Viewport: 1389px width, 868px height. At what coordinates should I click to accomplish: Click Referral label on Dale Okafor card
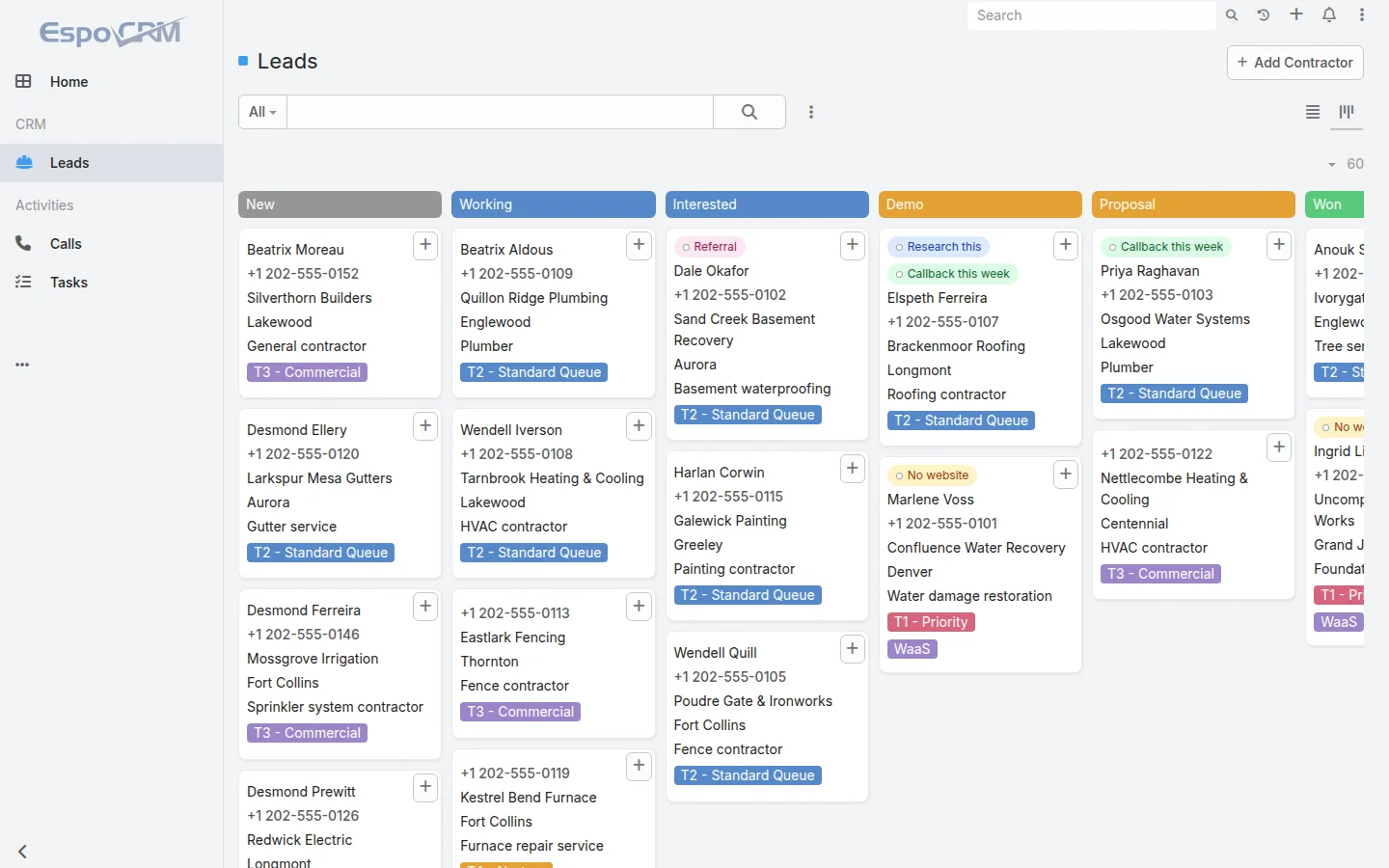click(709, 247)
